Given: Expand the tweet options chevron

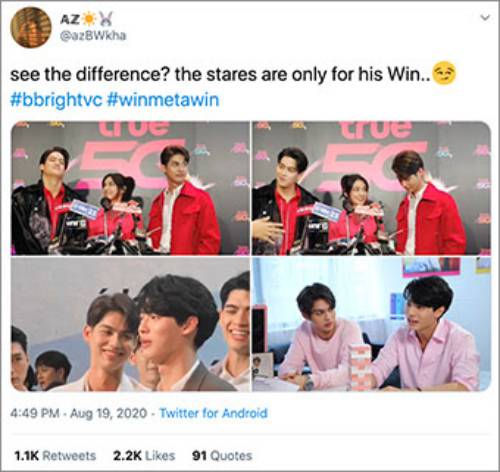Looking at the screenshot, I should pyautogui.click(x=485, y=17).
